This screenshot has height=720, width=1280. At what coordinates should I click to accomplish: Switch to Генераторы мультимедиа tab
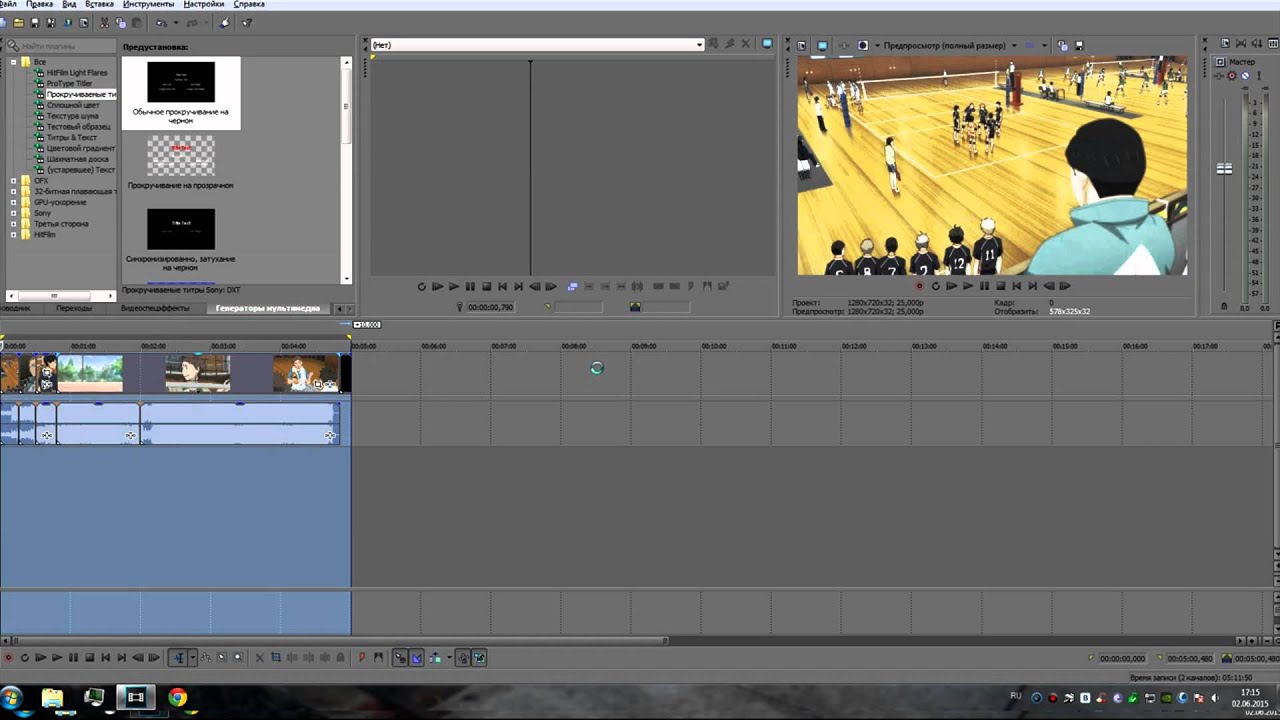coord(267,308)
